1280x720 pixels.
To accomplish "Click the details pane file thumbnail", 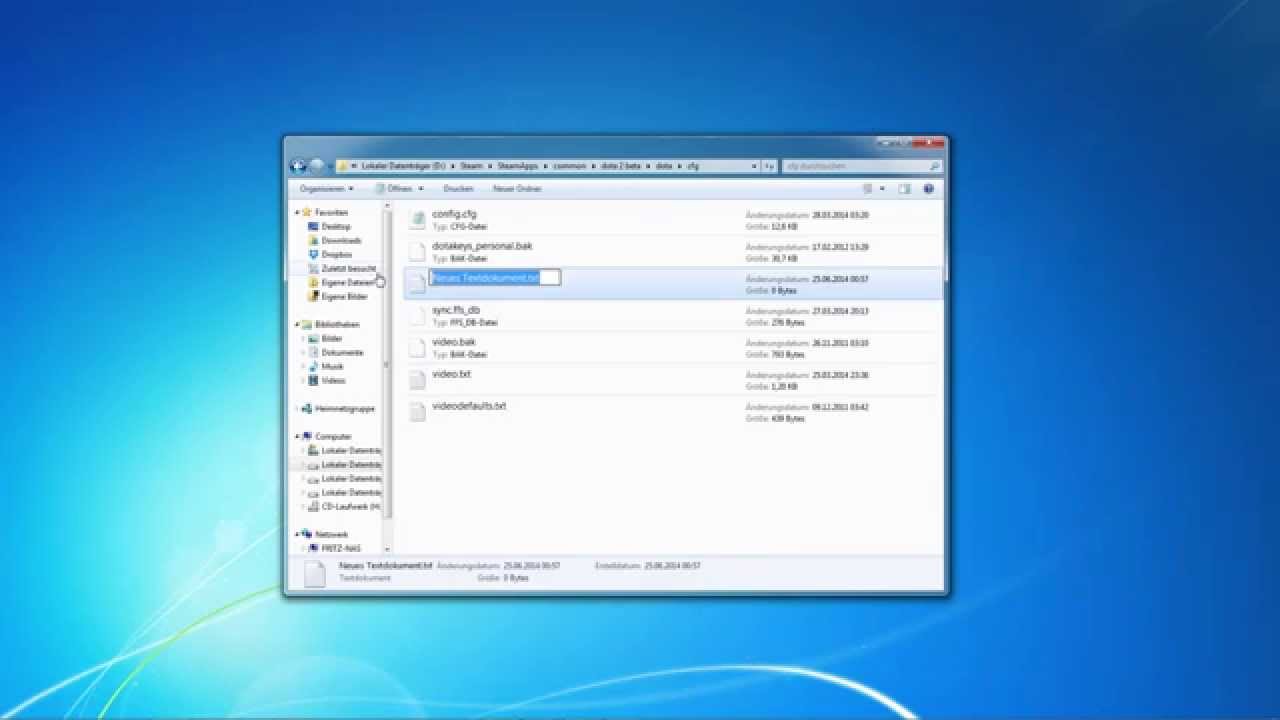I will [x=314, y=574].
